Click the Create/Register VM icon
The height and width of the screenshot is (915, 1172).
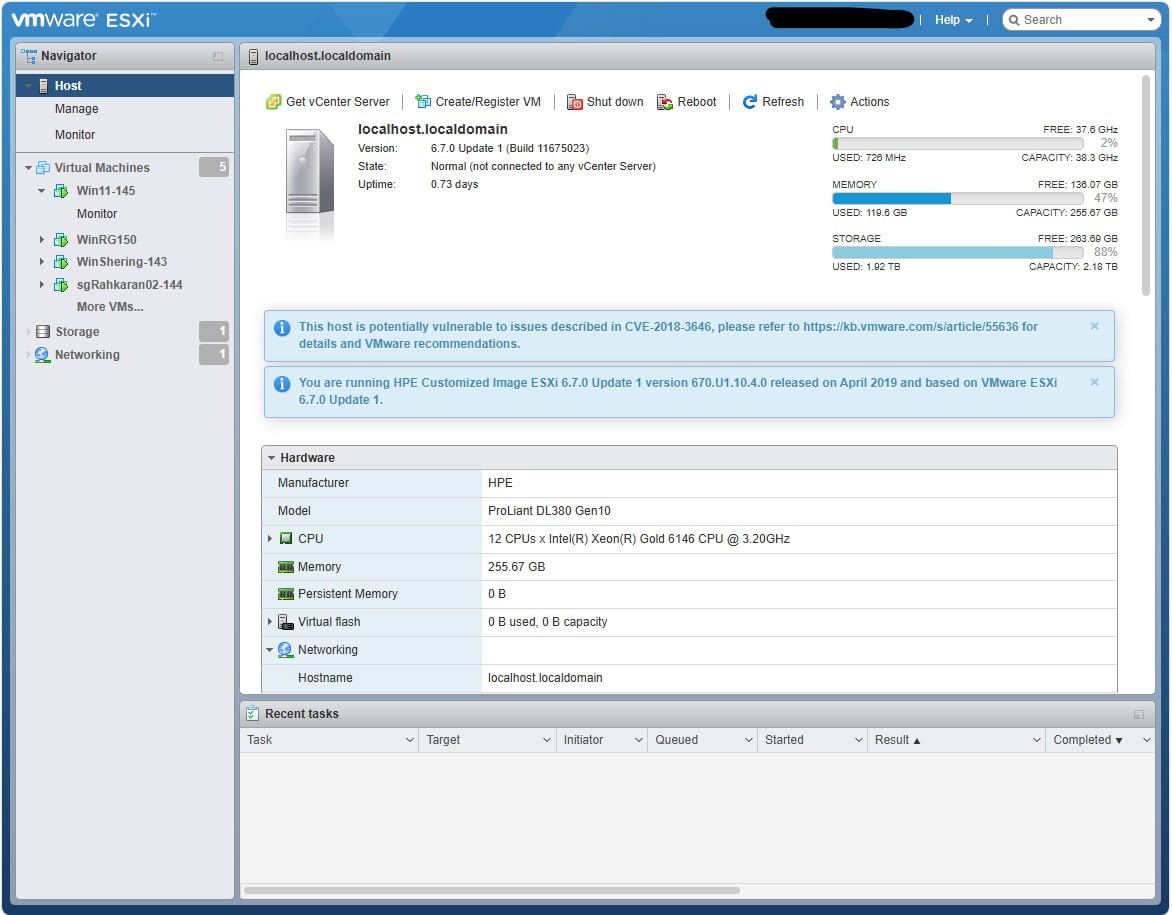423,102
